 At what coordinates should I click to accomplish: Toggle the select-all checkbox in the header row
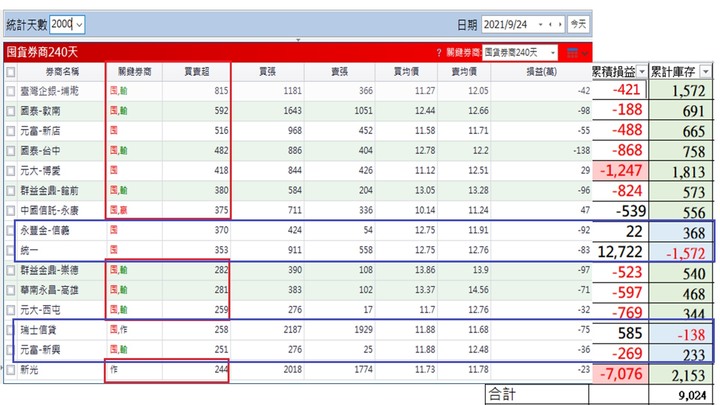tap(11, 72)
